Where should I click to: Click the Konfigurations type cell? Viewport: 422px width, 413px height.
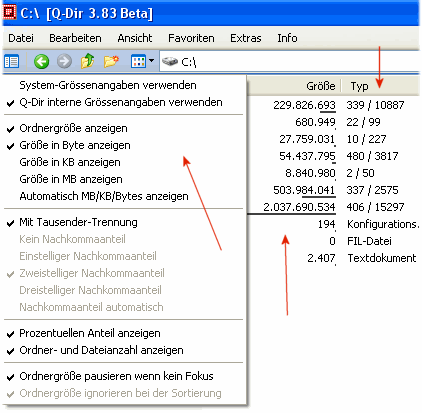[x=383, y=224]
